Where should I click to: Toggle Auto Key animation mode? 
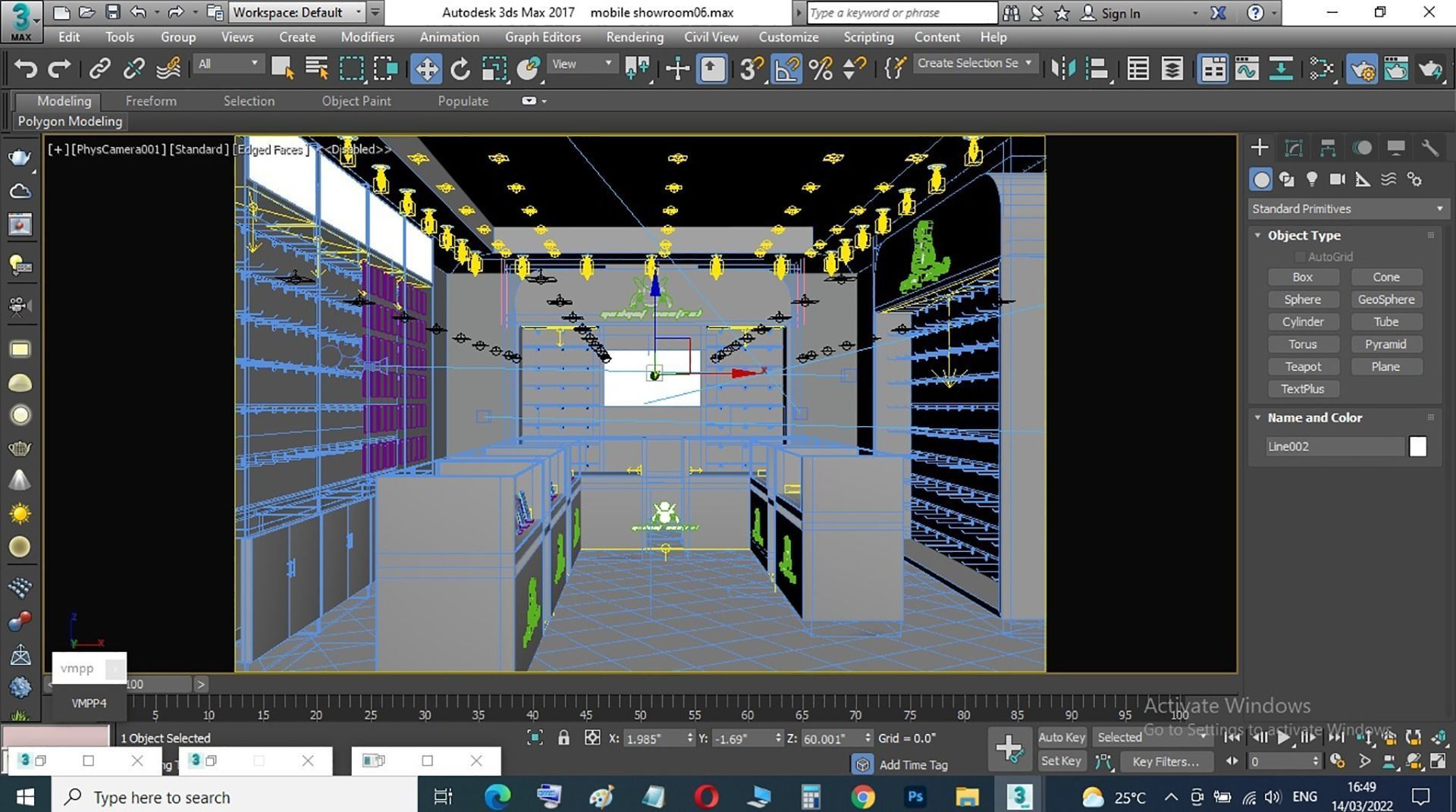(1061, 737)
